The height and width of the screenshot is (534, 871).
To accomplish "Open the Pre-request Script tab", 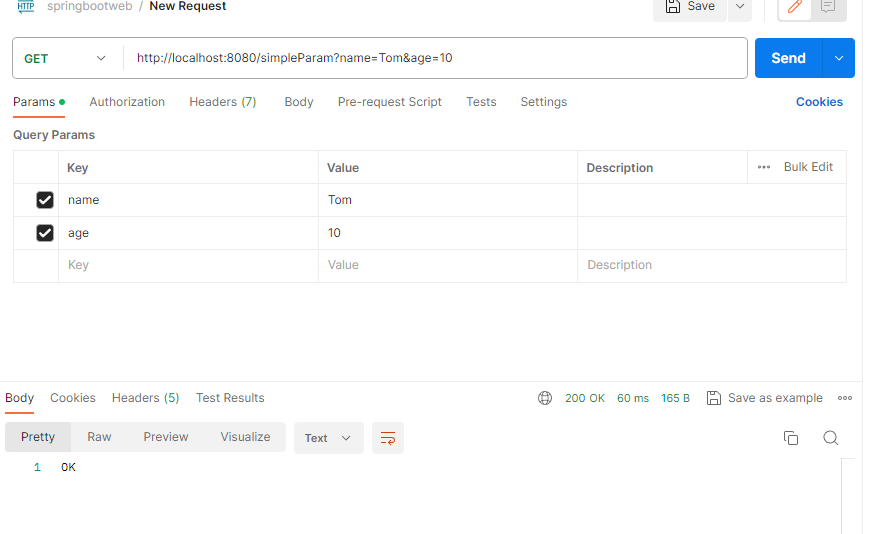I will [389, 102].
